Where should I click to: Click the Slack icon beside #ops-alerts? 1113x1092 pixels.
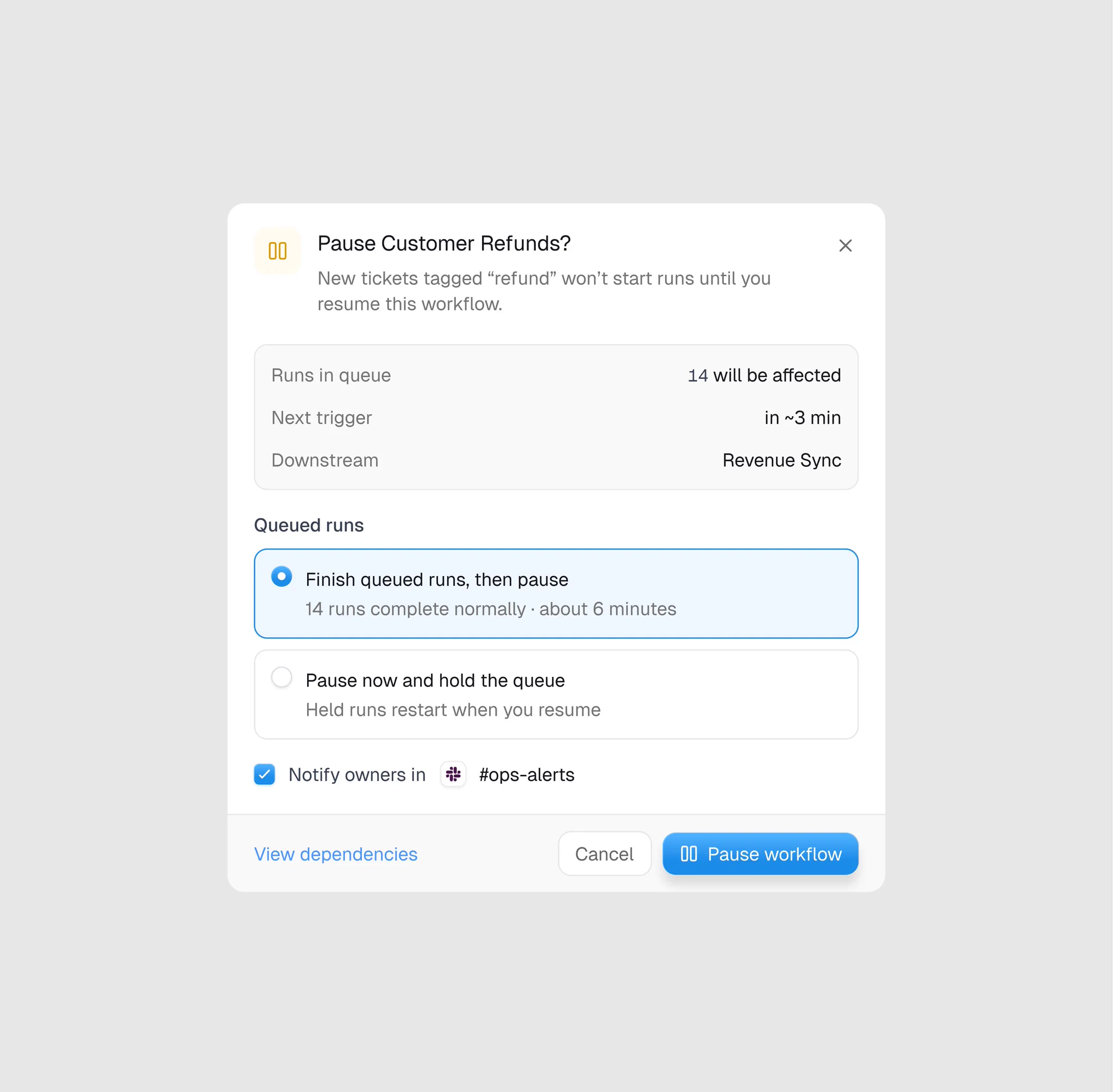click(x=453, y=774)
